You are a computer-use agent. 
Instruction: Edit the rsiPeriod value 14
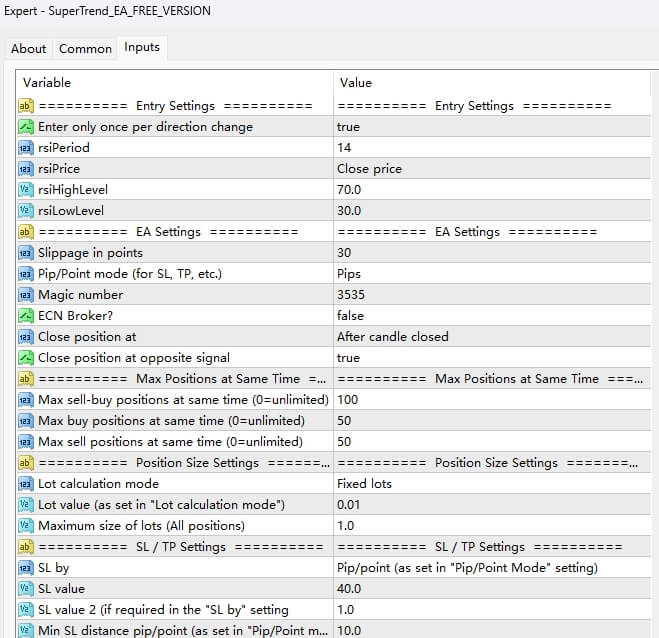(x=492, y=148)
